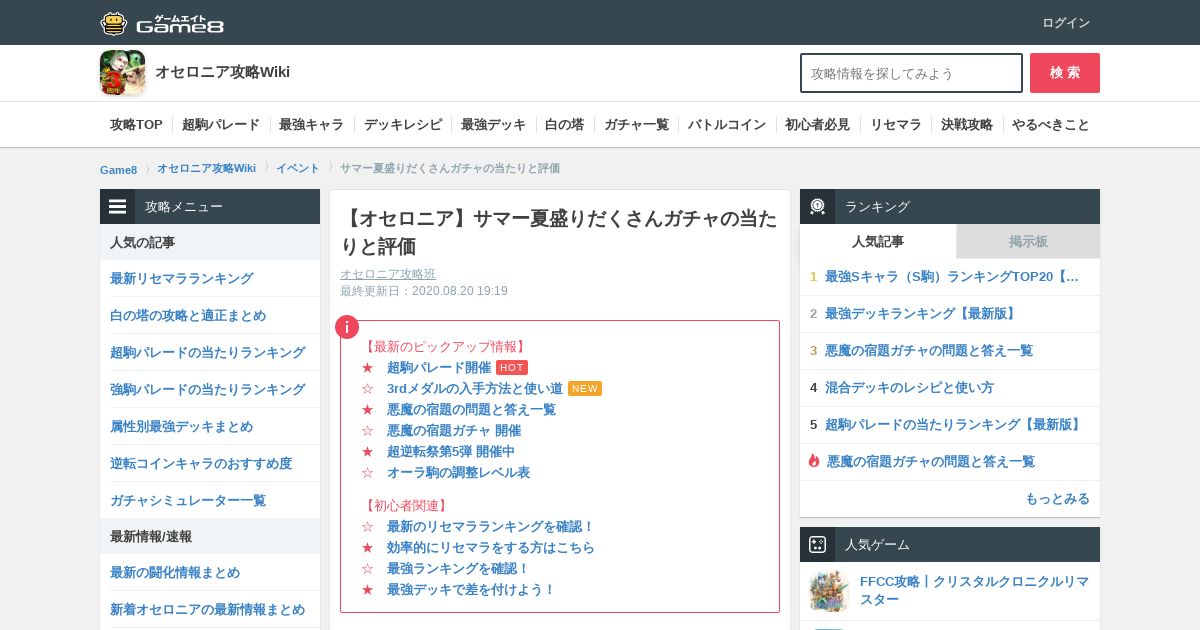The image size is (1200, 630).
Task: Click イベント breadcrumb link
Action: (298, 168)
